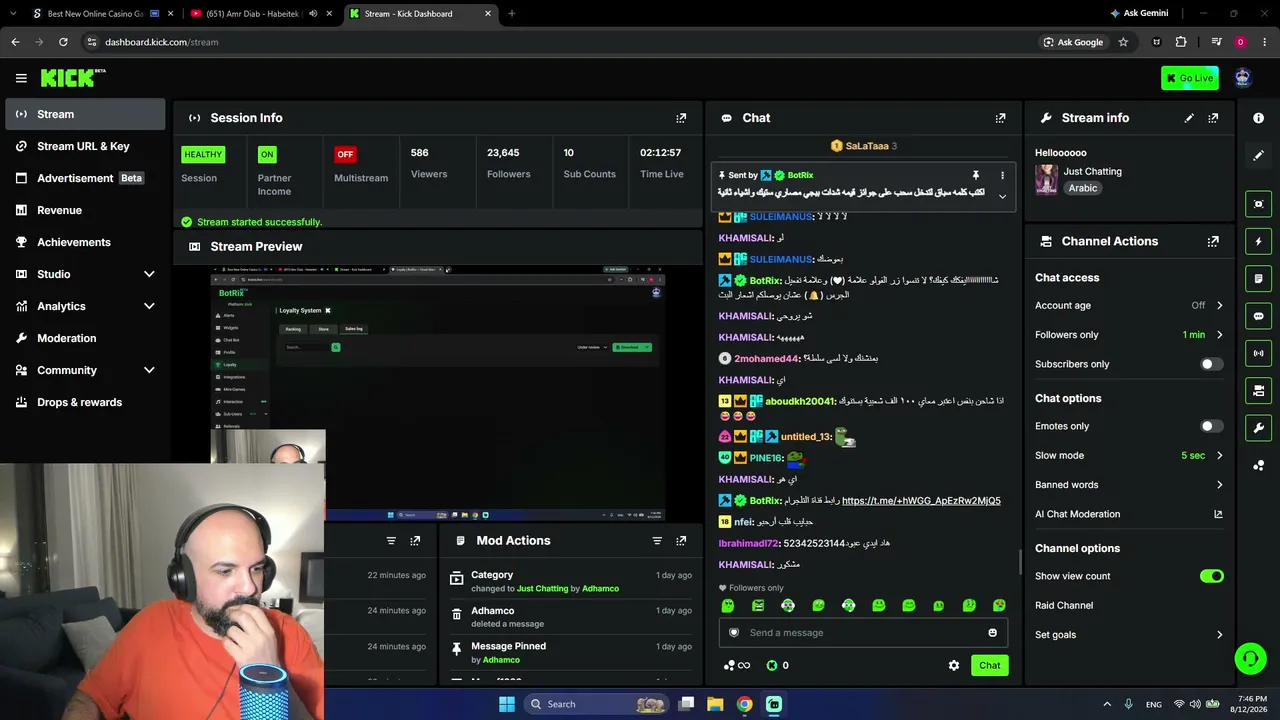Send message with Chat button
The image size is (1280, 720).
[989, 666]
